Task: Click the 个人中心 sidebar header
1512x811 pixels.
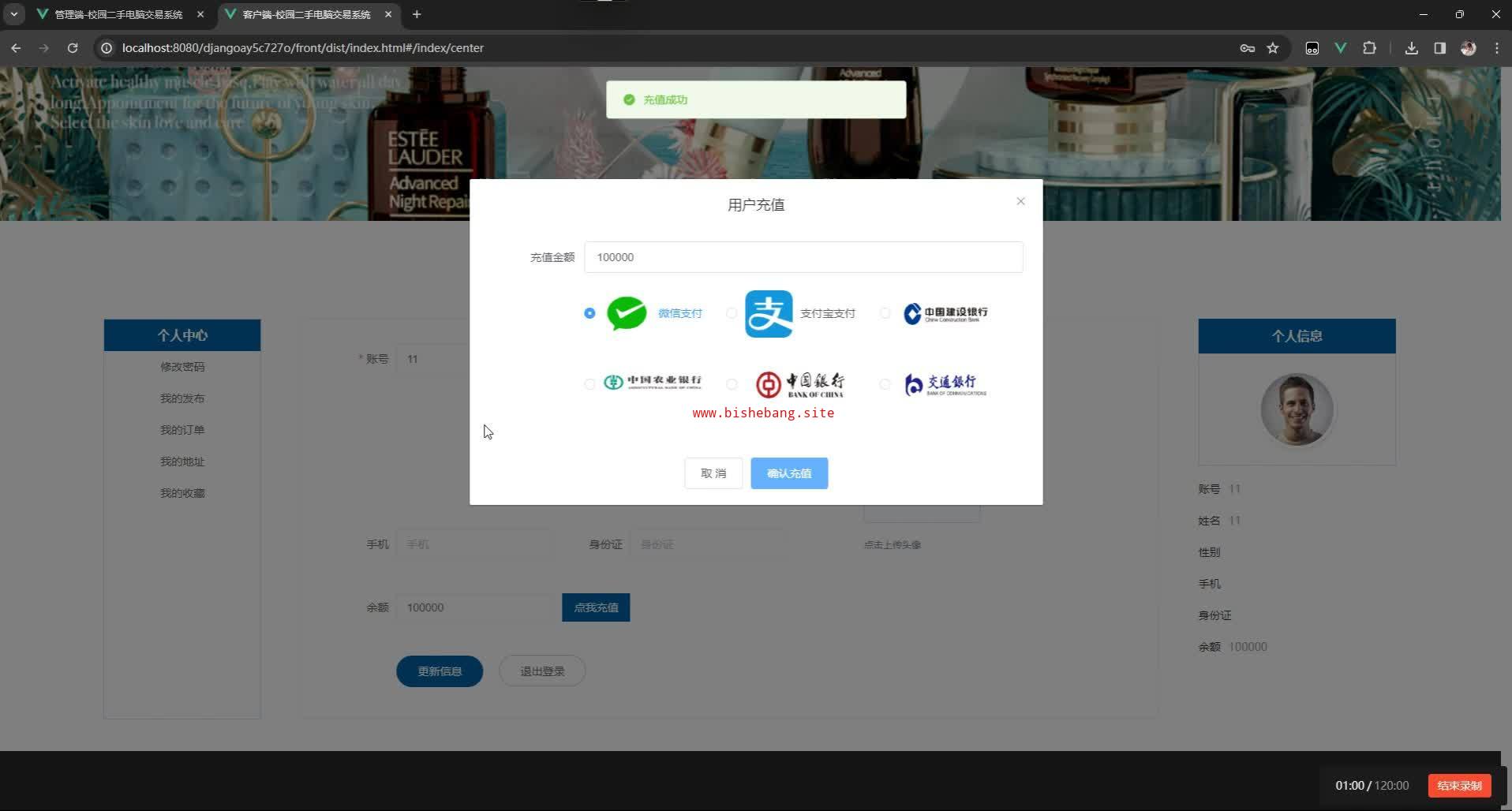Action: pos(182,335)
